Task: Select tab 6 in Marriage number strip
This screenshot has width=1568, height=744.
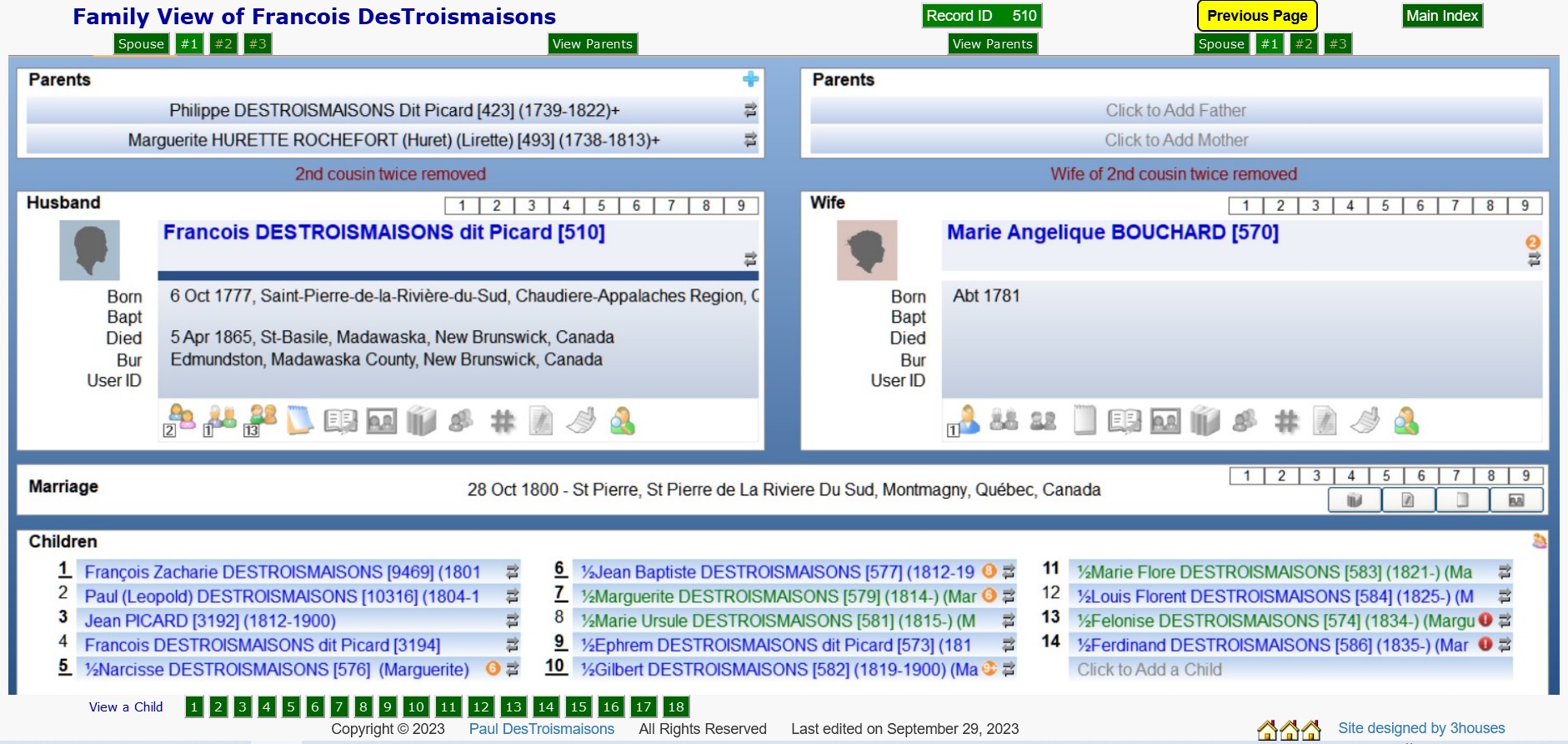Action: pos(1421,476)
